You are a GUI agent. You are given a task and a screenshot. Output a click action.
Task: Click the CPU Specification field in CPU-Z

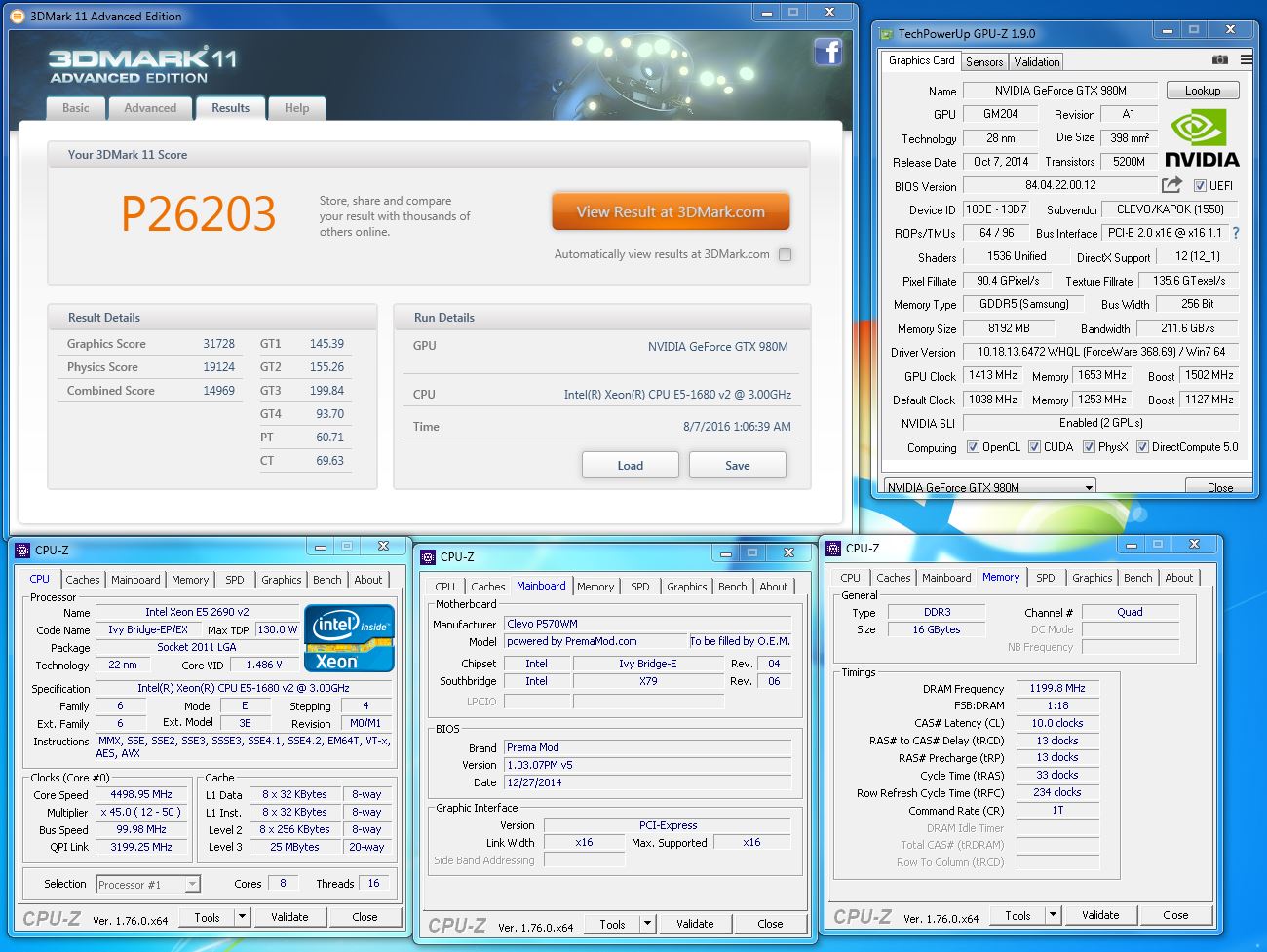[x=243, y=688]
